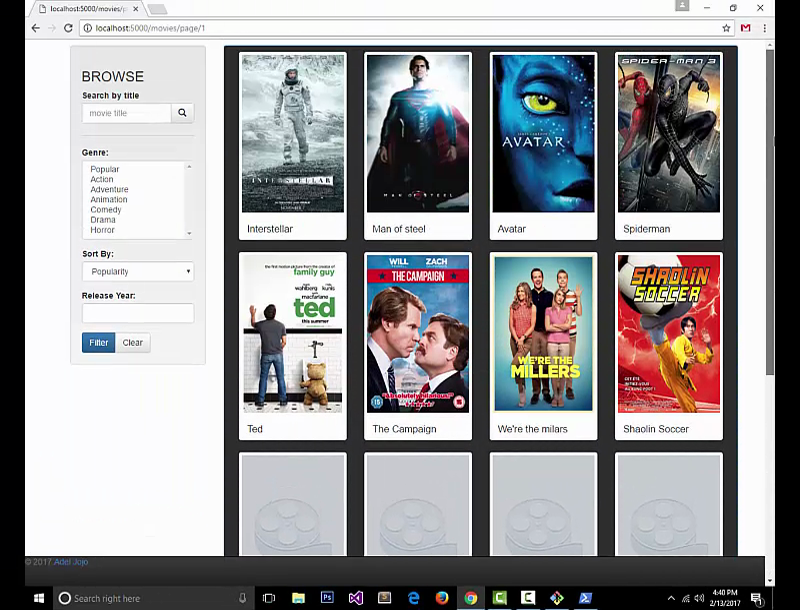
Task: Open the Interstellar movie poster
Action: (293, 134)
